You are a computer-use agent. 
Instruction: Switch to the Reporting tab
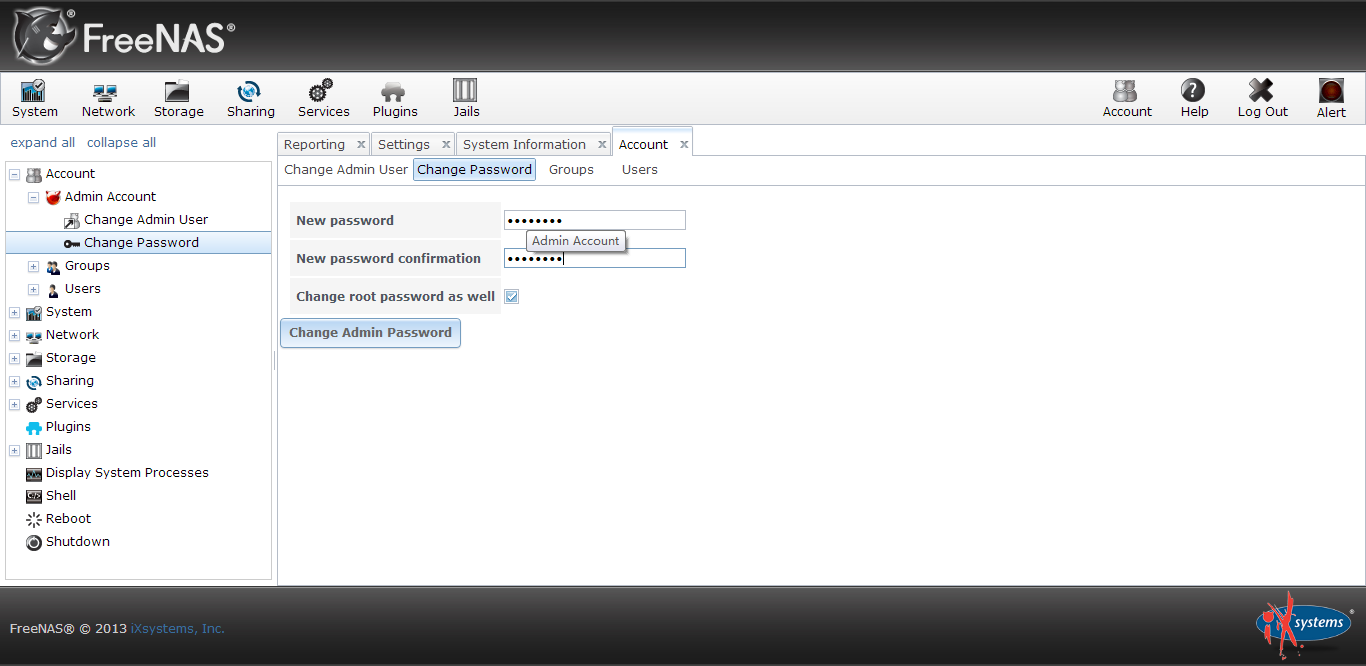click(314, 145)
